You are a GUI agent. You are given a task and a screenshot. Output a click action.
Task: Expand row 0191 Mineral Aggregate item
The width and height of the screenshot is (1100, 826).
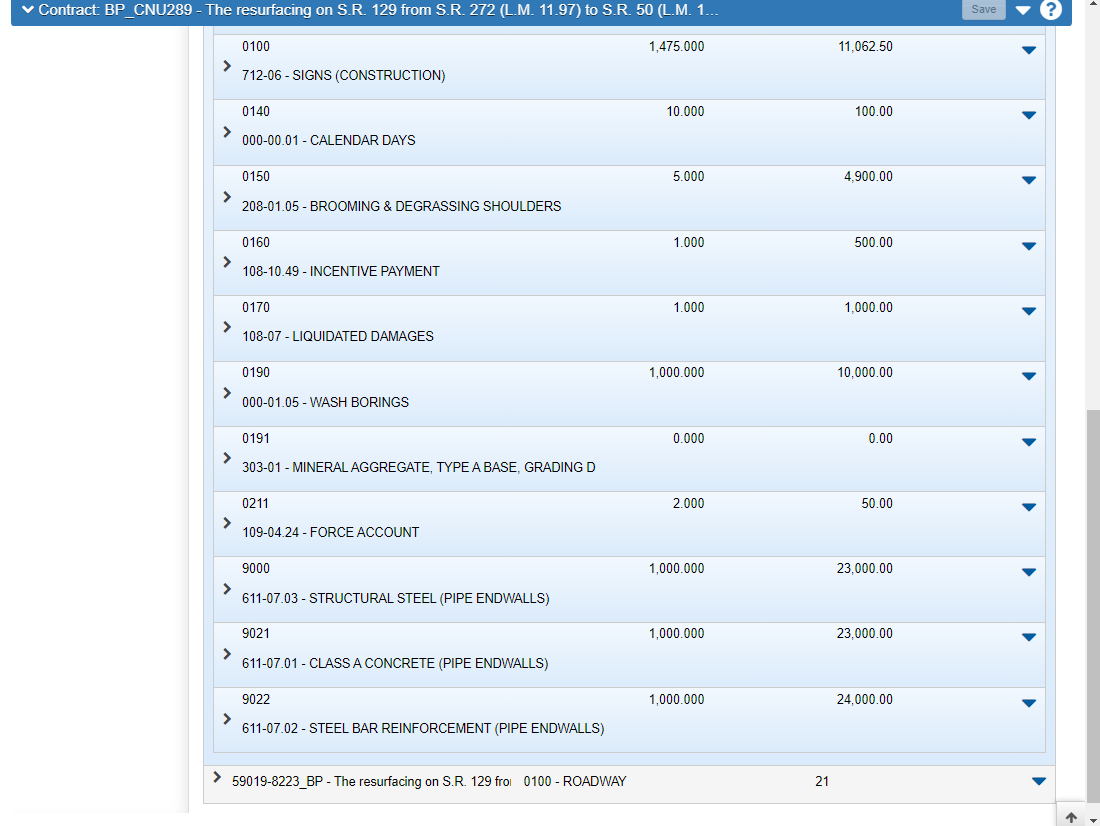(227, 458)
